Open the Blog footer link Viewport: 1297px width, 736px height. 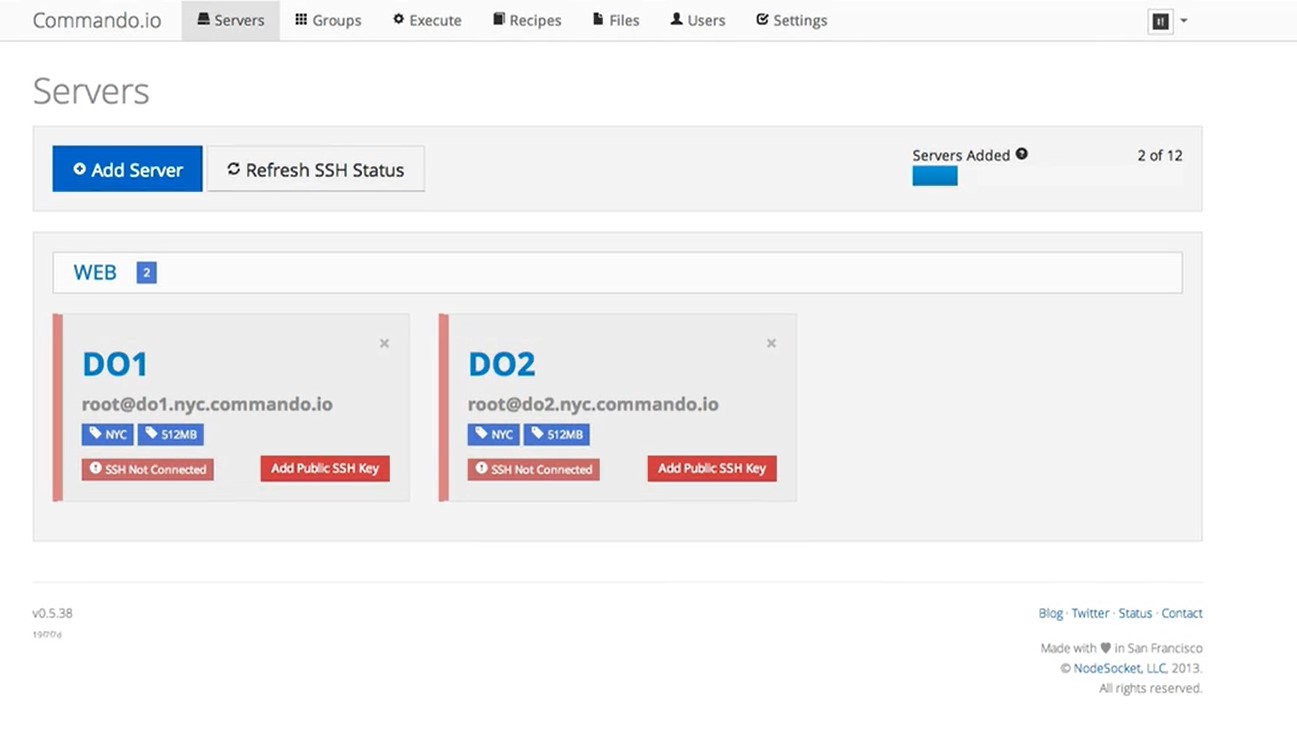[x=1051, y=613]
